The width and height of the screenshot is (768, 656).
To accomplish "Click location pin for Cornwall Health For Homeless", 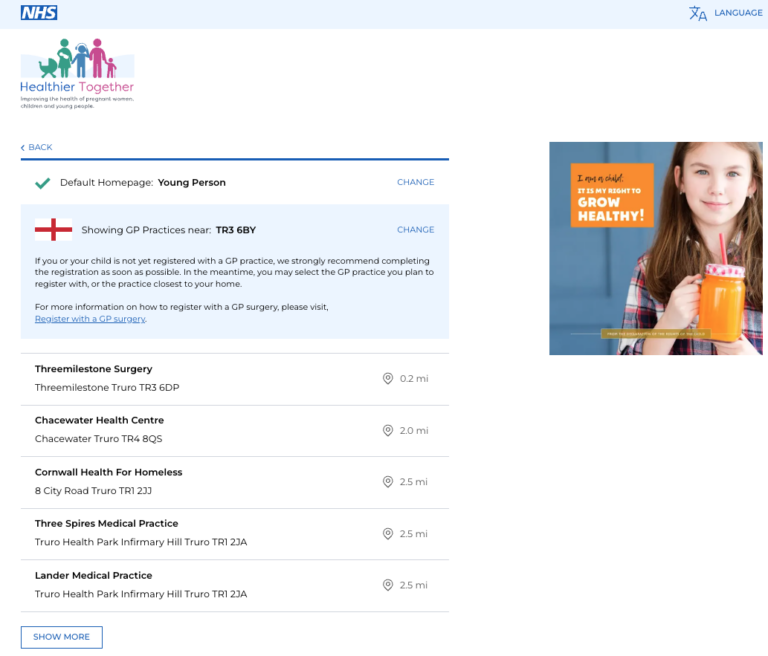I will (387, 482).
